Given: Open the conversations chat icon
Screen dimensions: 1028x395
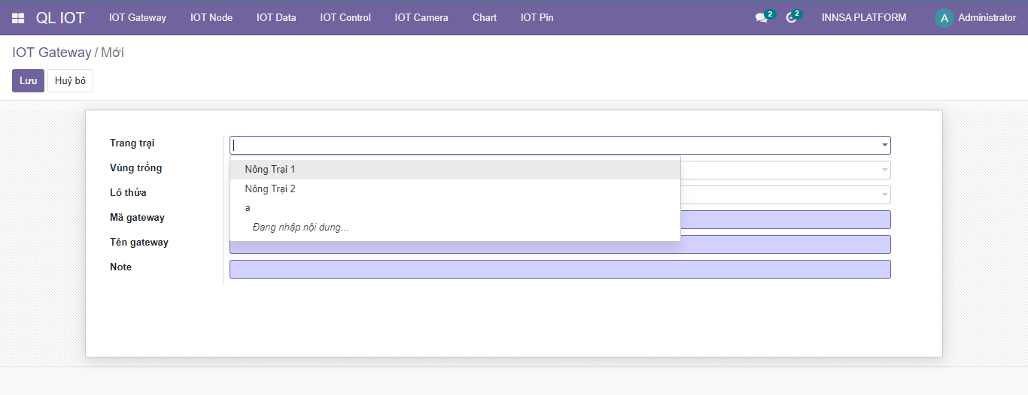Looking at the screenshot, I should click(761, 18).
